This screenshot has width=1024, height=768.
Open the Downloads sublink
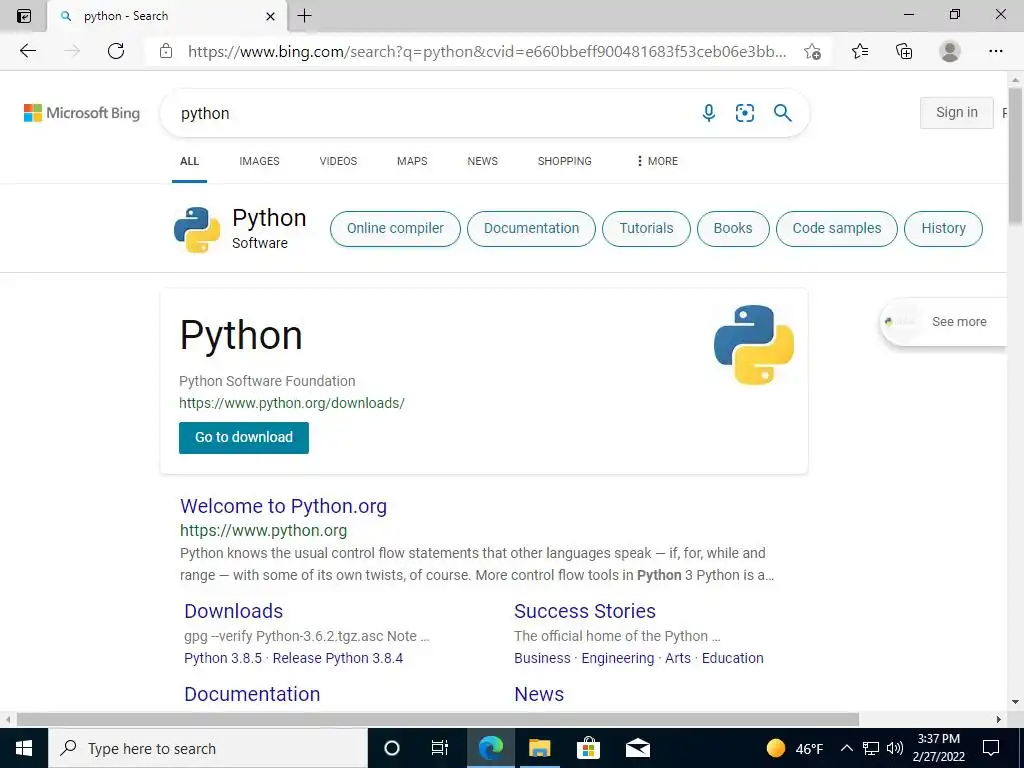point(234,611)
